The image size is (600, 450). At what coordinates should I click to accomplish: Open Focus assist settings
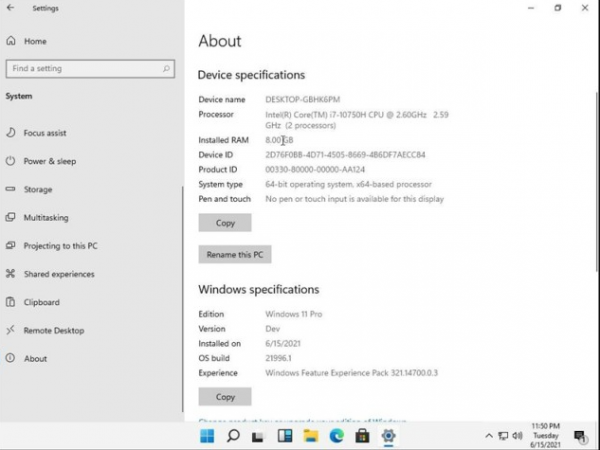click(36, 133)
